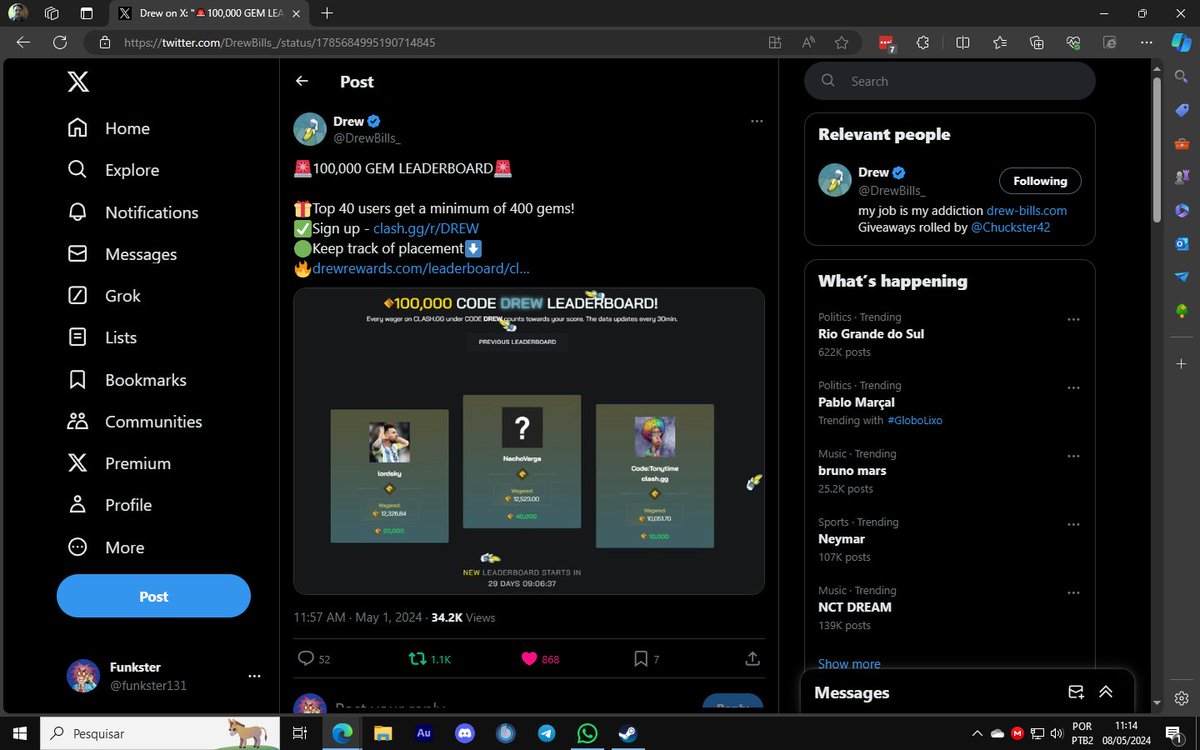Open Communities in the sidebar

pyautogui.click(x=134, y=422)
